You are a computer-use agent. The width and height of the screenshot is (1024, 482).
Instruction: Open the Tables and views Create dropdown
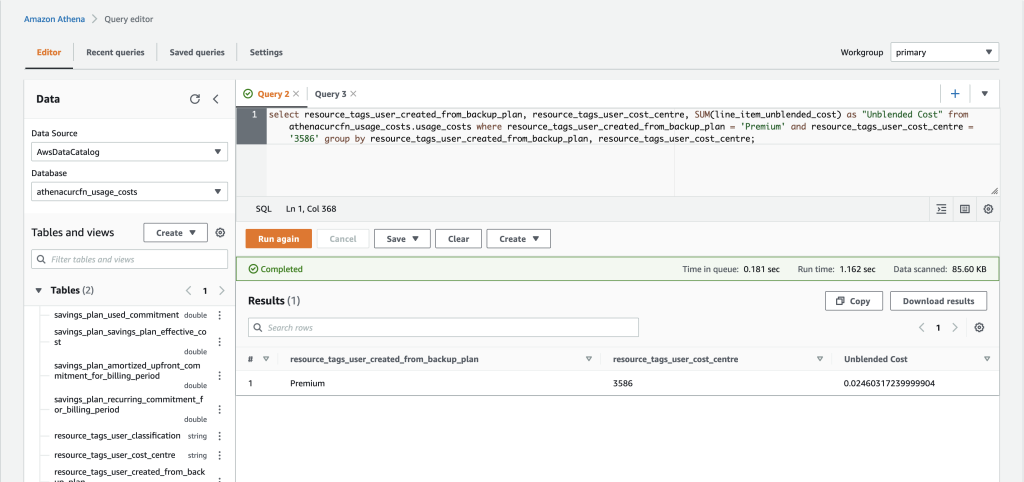click(176, 233)
